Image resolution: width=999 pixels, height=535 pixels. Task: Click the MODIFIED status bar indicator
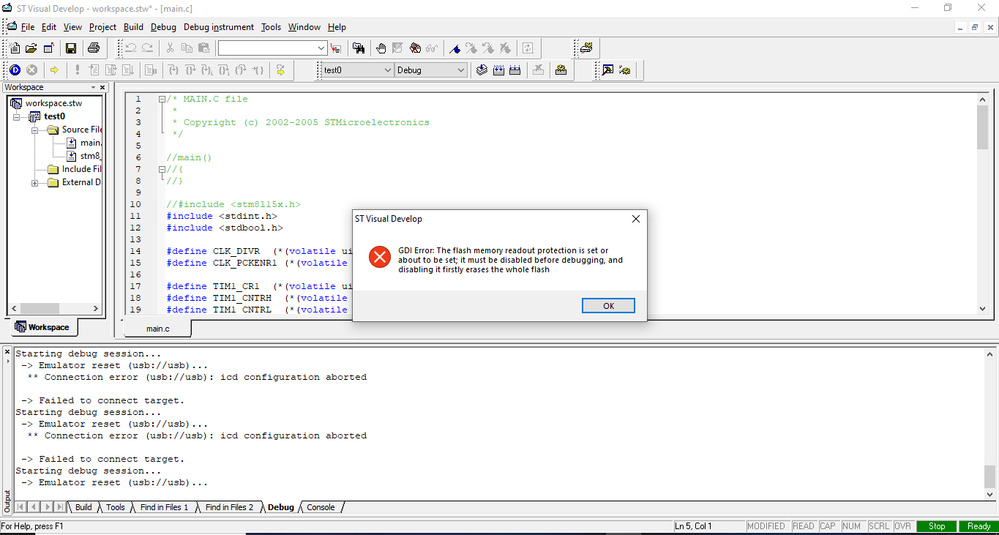[x=766, y=526]
